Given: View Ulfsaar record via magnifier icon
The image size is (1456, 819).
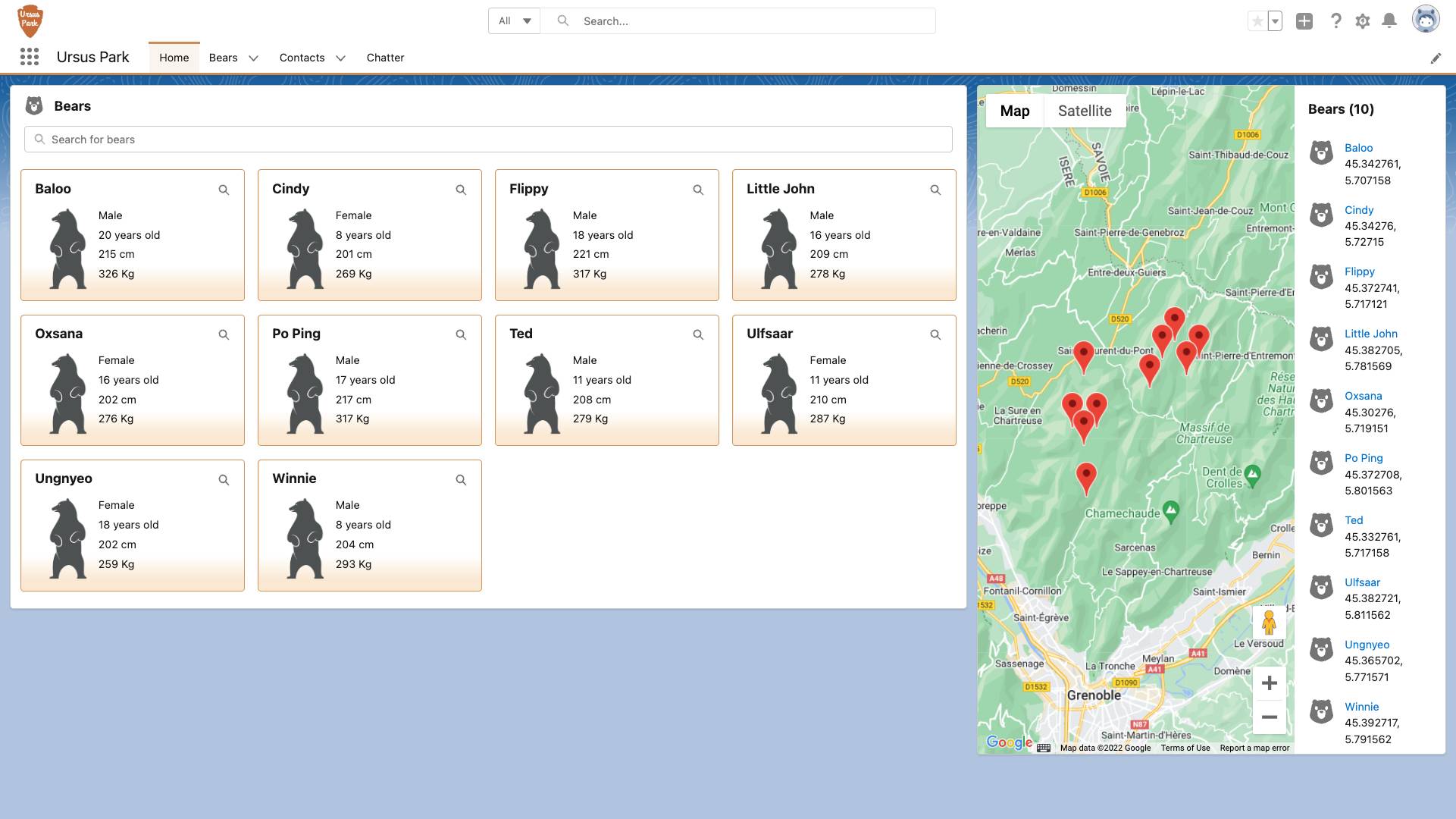Looking at the screenshot, I should tap(935, 335).
